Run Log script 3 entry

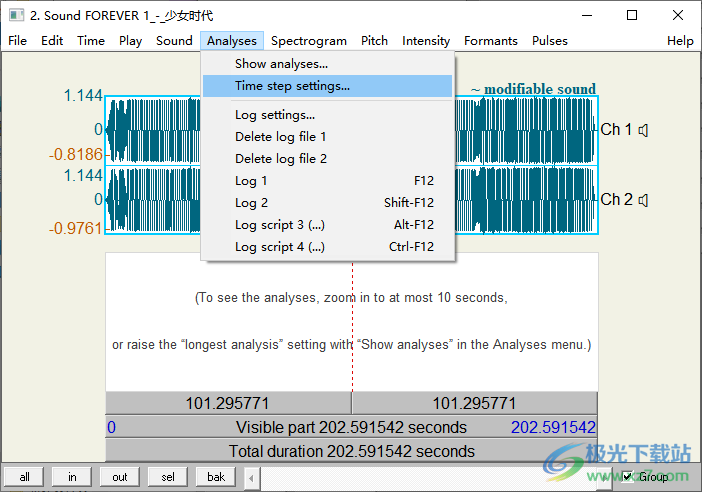(280, 225)
